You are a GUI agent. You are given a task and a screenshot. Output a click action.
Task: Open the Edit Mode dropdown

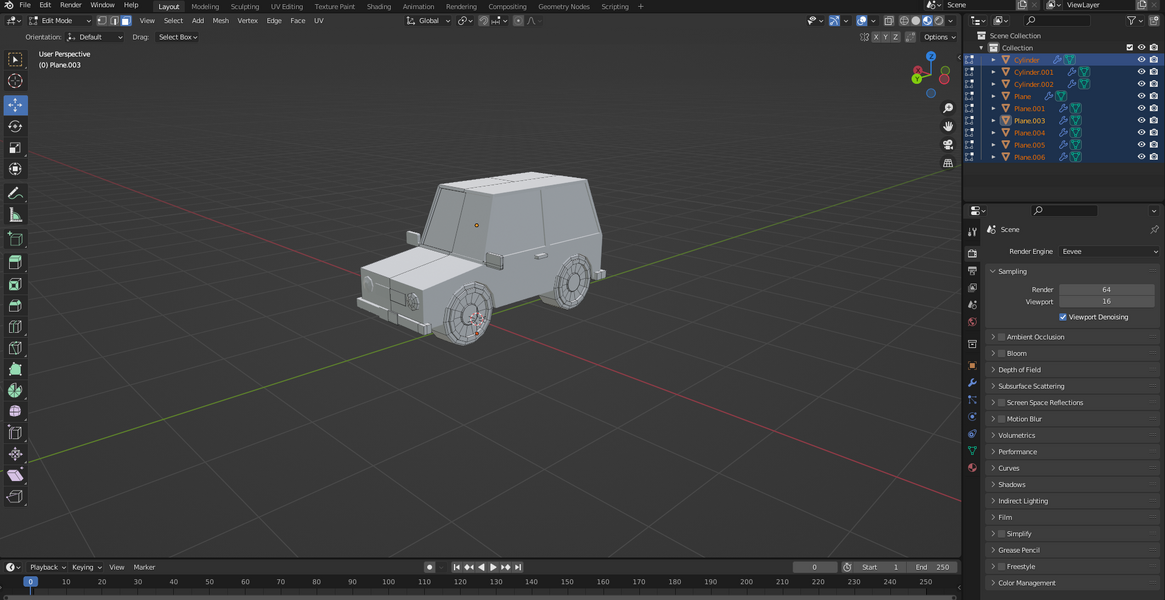[60, 21]
